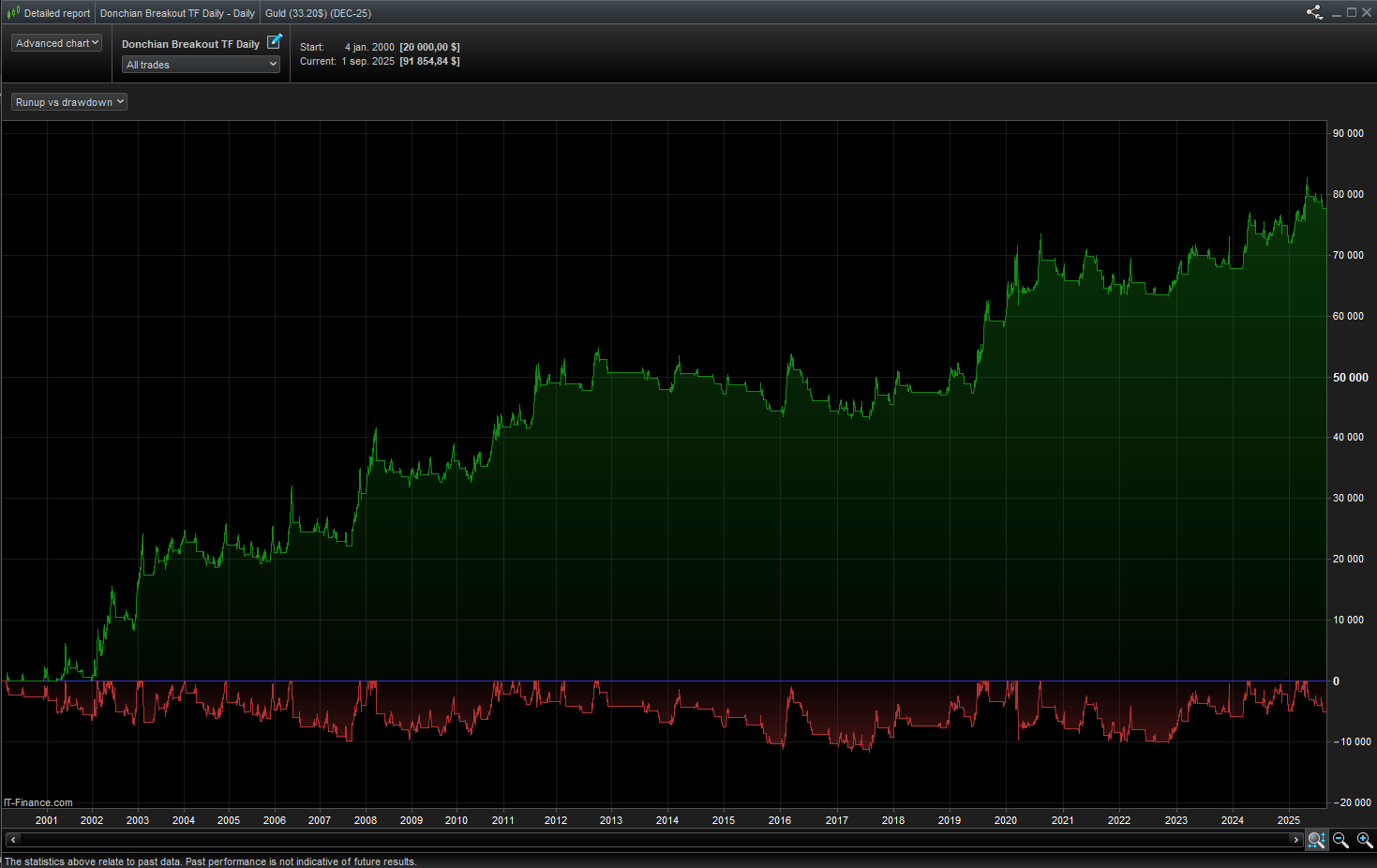Screen dimensions: 1377x868
Task: Click the scrollbar left arrow
Action: (x=12, y=839)
